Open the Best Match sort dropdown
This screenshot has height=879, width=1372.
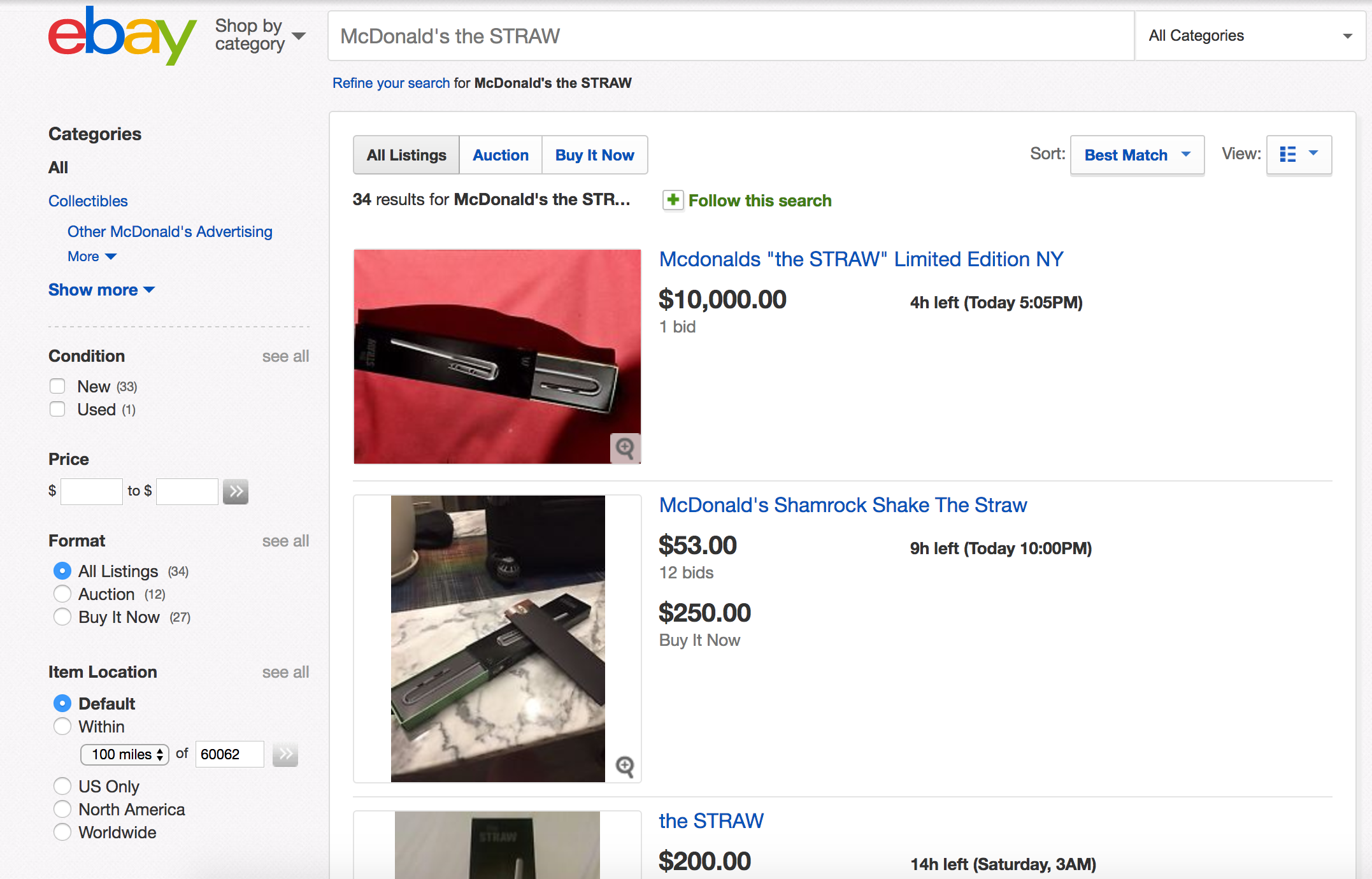[1137, 155]
